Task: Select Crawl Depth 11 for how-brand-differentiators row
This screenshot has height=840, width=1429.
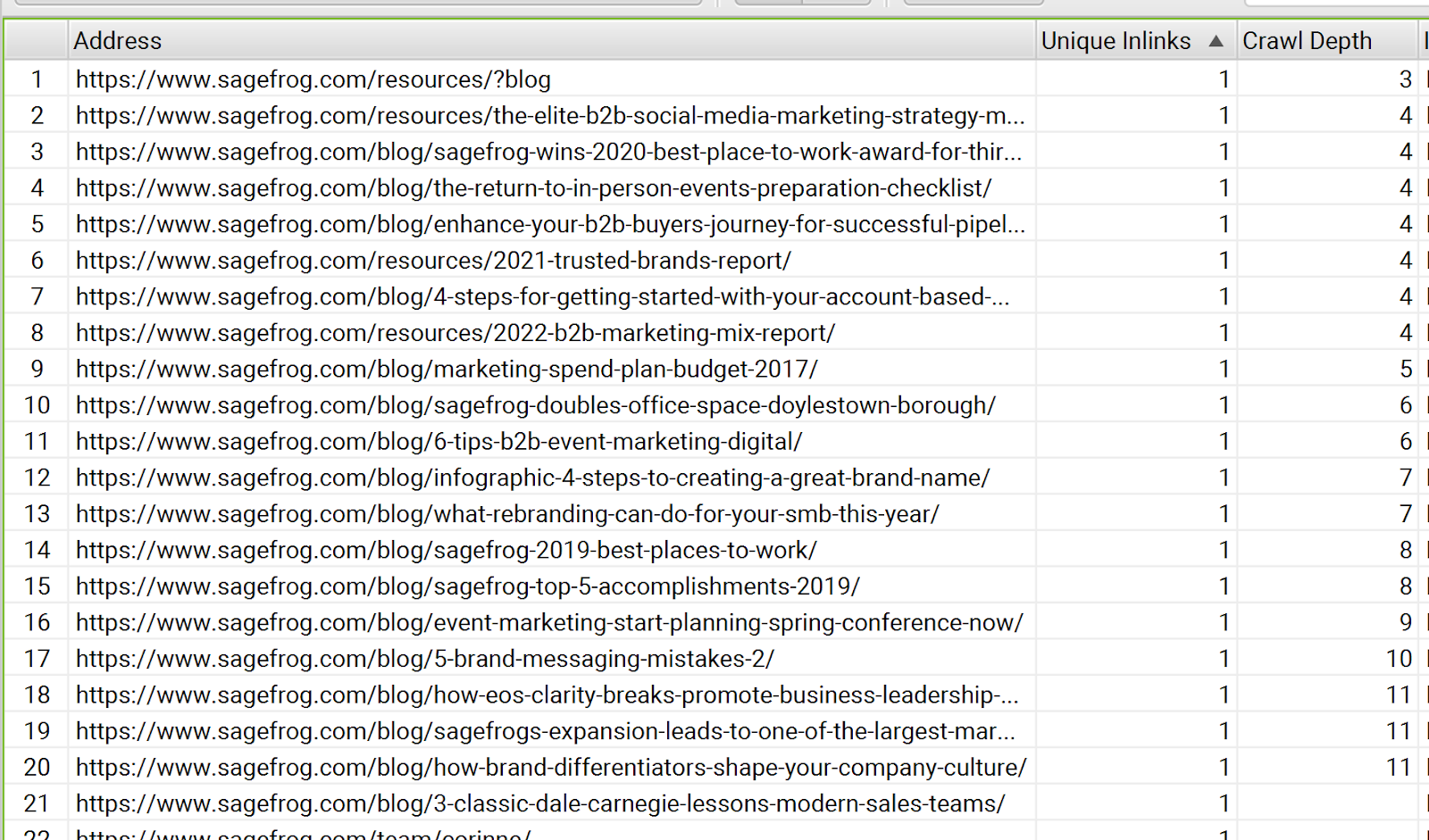Action: coord(1399,767)
